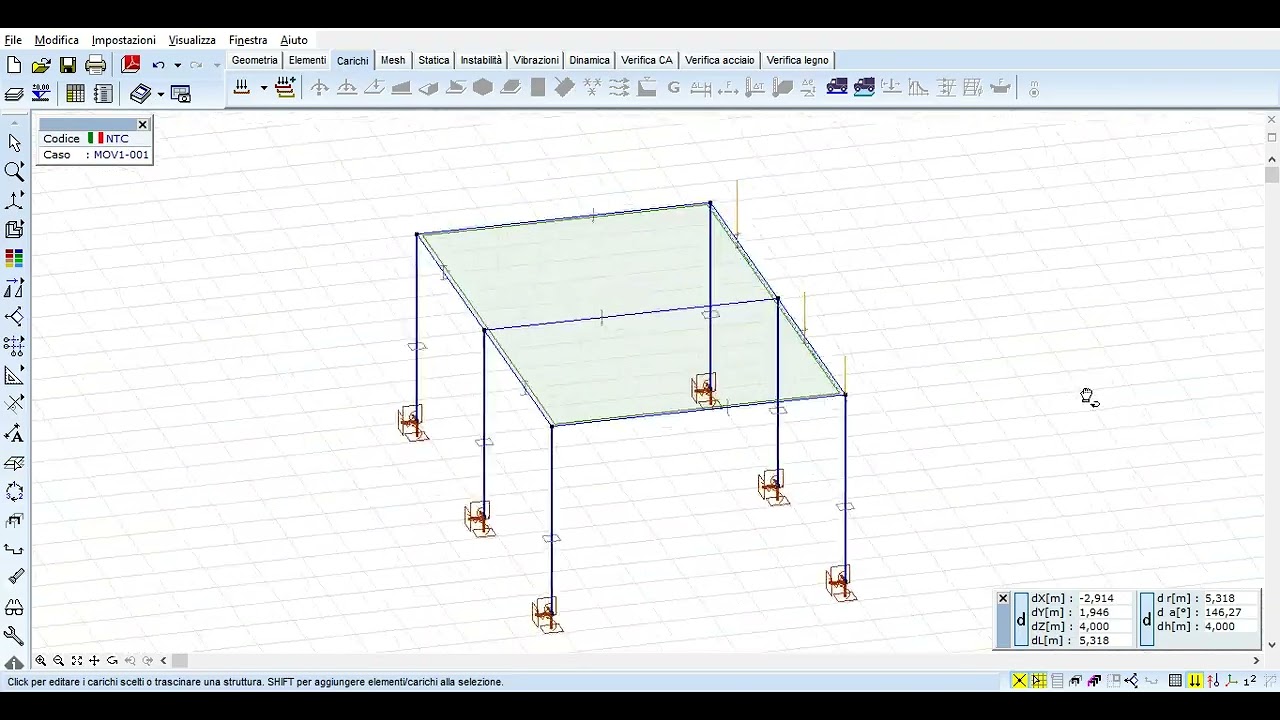Click the first moving load truck icon
1280x720 pixels.
pos(837,87)
